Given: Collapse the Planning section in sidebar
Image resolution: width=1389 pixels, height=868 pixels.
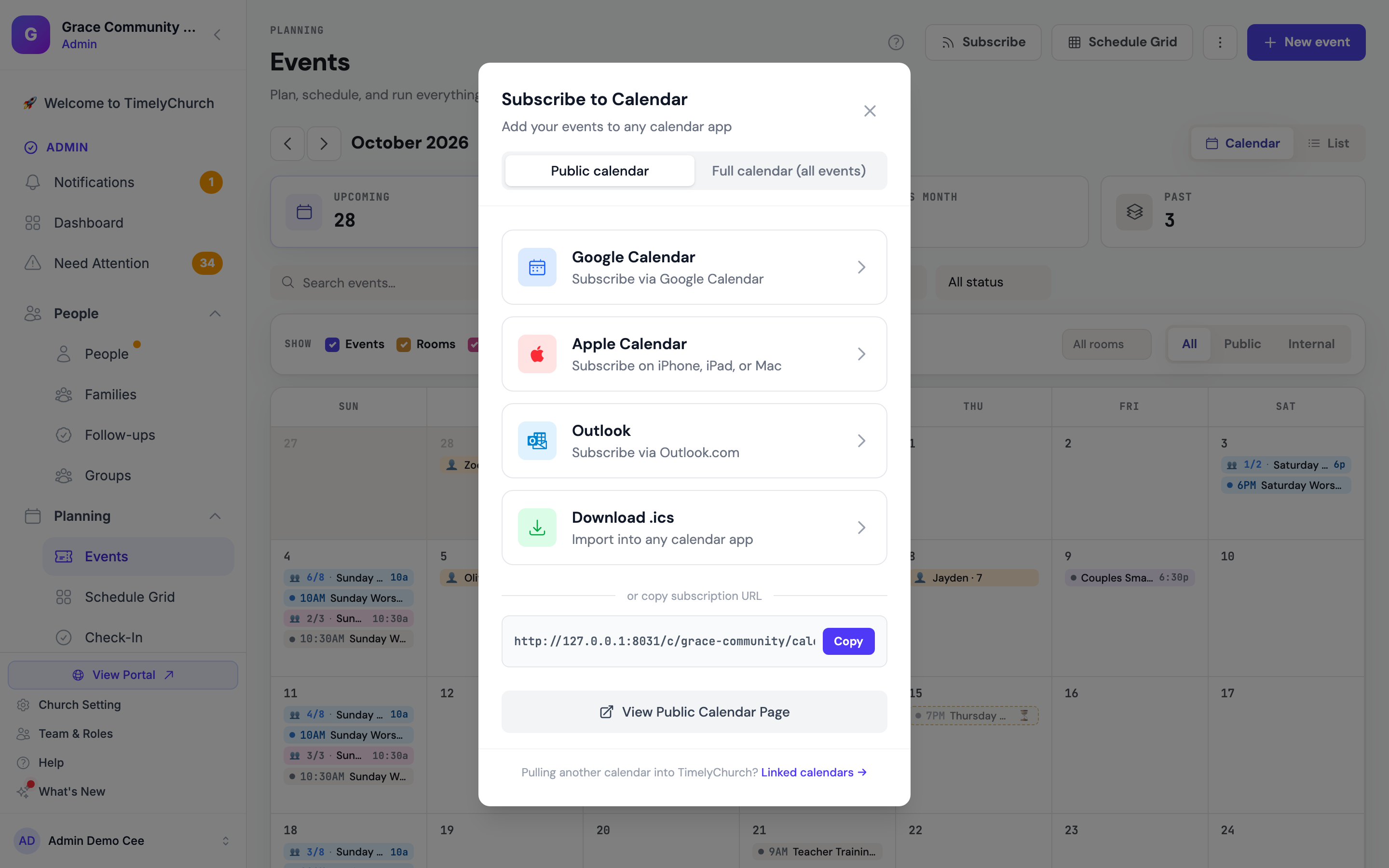Looking at the screenshot, I should pyautogui.click(x=215, y=516).
